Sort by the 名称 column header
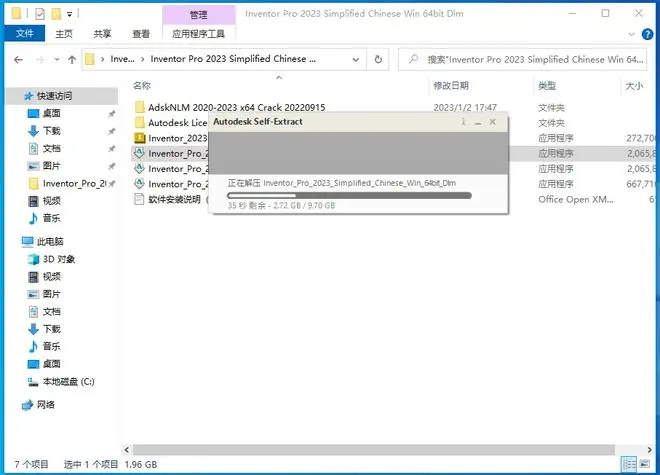Screen dimensions: 660x475 142,85
